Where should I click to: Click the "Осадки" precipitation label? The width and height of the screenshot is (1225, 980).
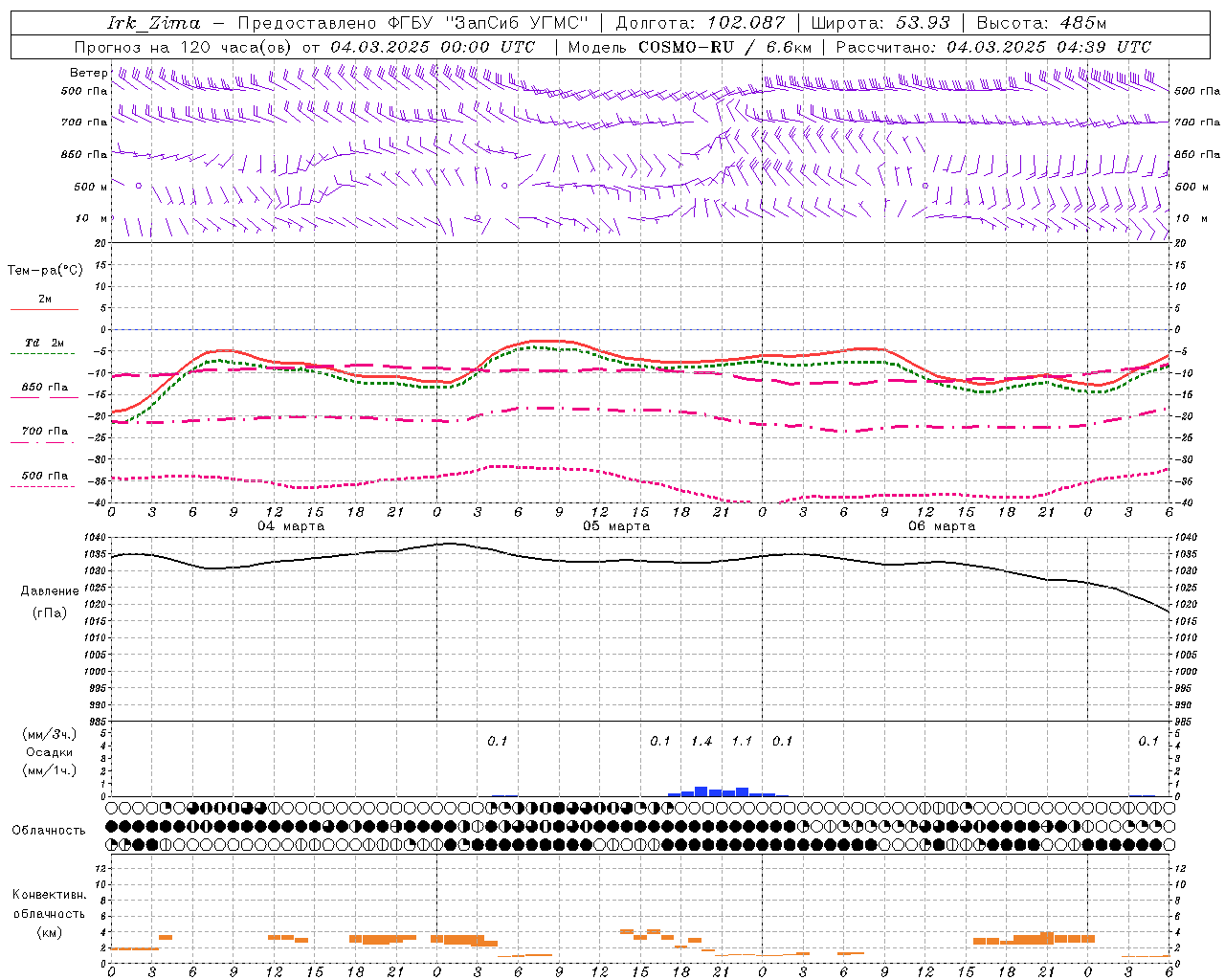[x=50, y=752]
